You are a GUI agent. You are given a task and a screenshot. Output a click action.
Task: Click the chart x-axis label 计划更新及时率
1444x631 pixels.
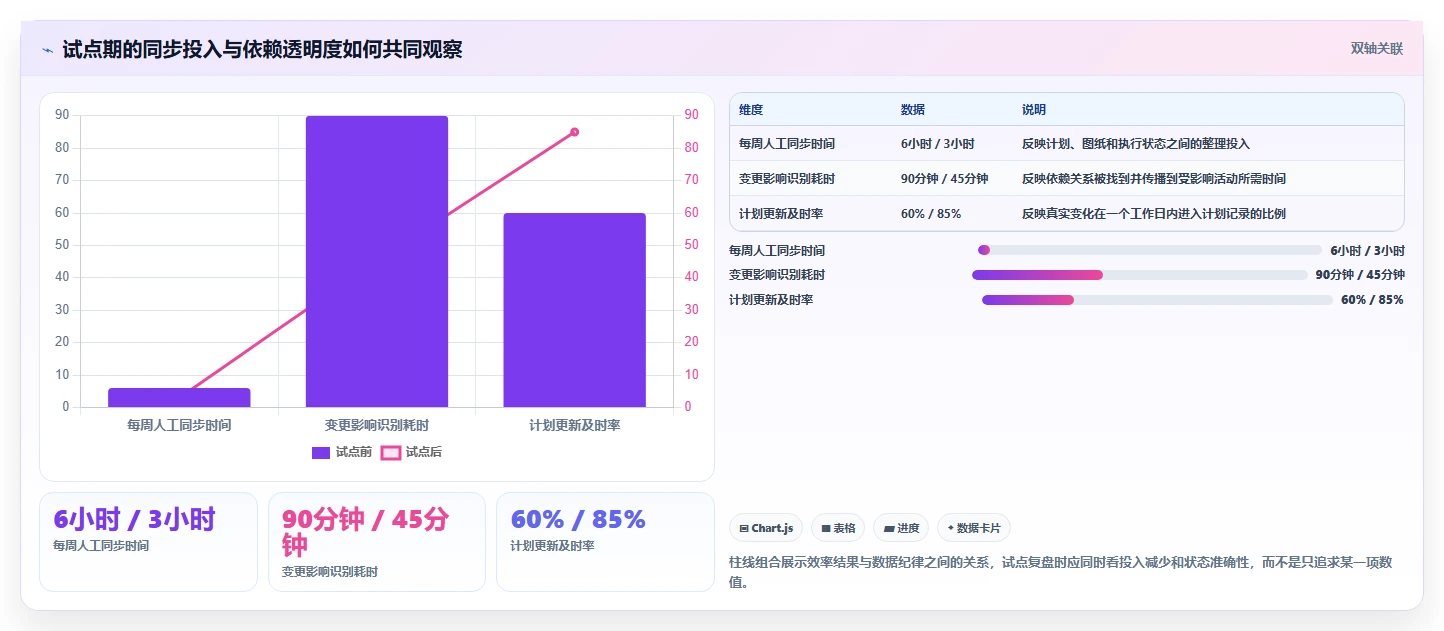(575, 425)
